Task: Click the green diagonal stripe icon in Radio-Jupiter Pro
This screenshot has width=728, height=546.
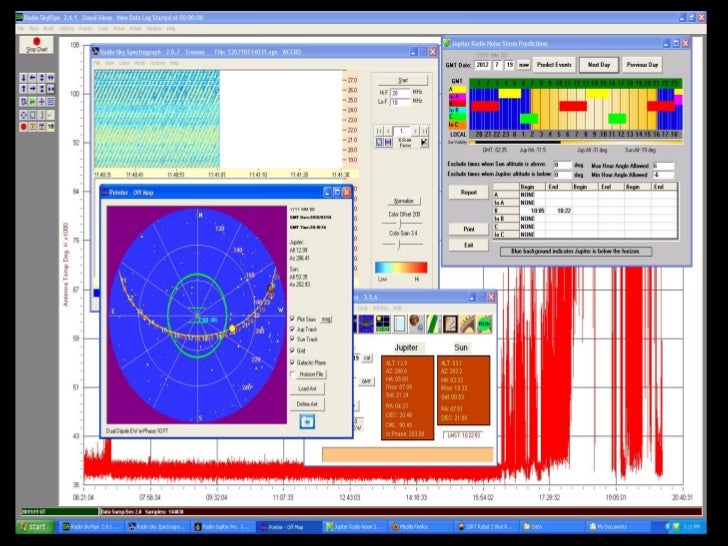Action: point(433,324)
